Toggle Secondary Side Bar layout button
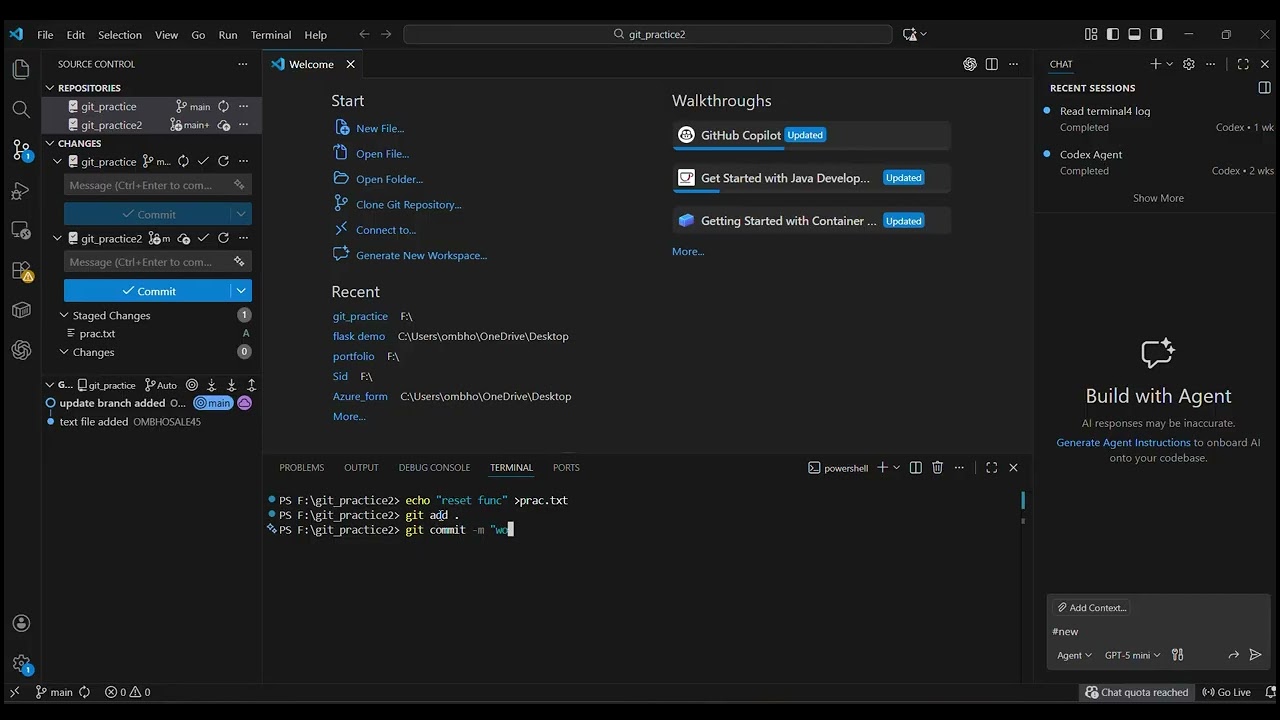 pos(1156,34)
